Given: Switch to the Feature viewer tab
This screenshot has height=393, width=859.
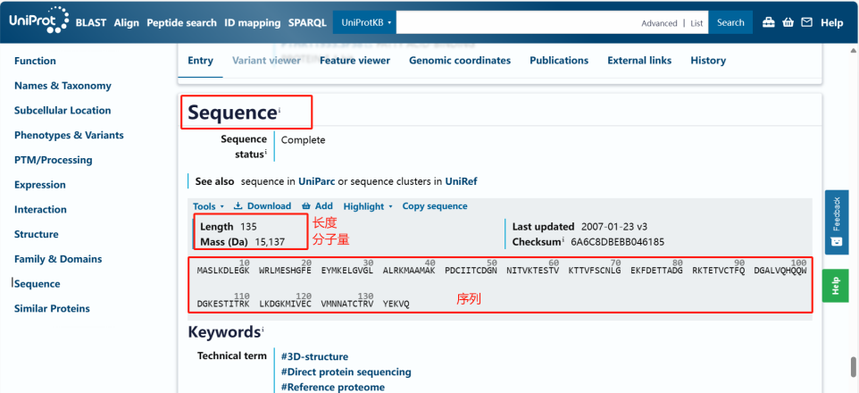Looking at the screenshot, I should pos(355,60).
